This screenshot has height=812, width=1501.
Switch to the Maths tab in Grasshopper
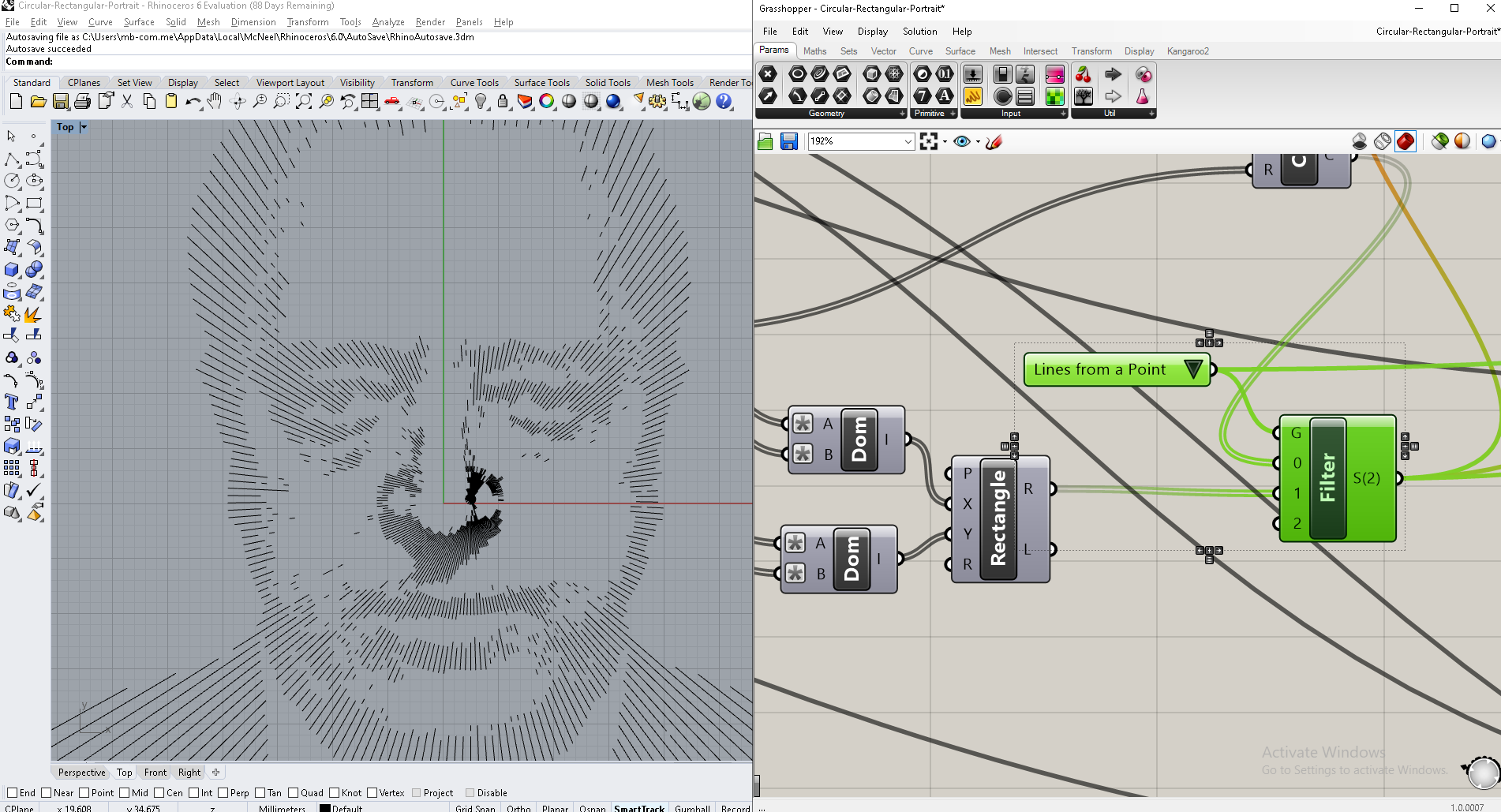814,51
